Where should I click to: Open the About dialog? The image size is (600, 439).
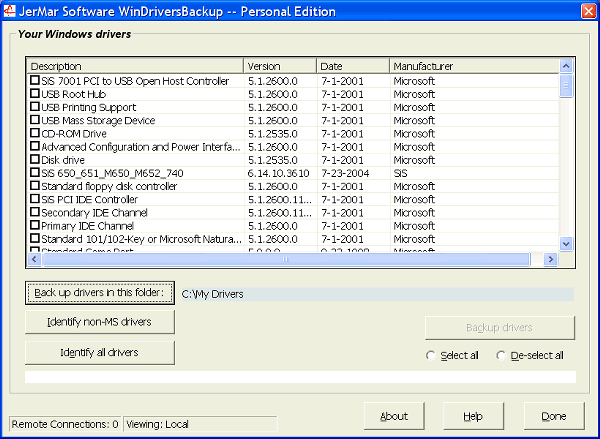tap(394, 416)
